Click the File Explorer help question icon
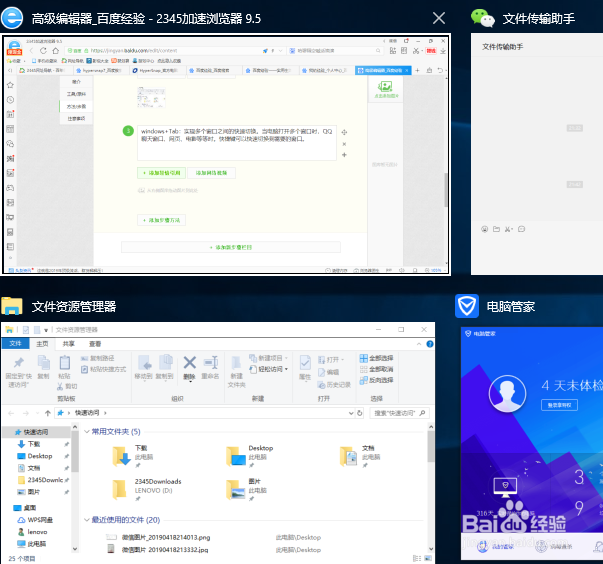The image size is (603, 564). [430, 344]
